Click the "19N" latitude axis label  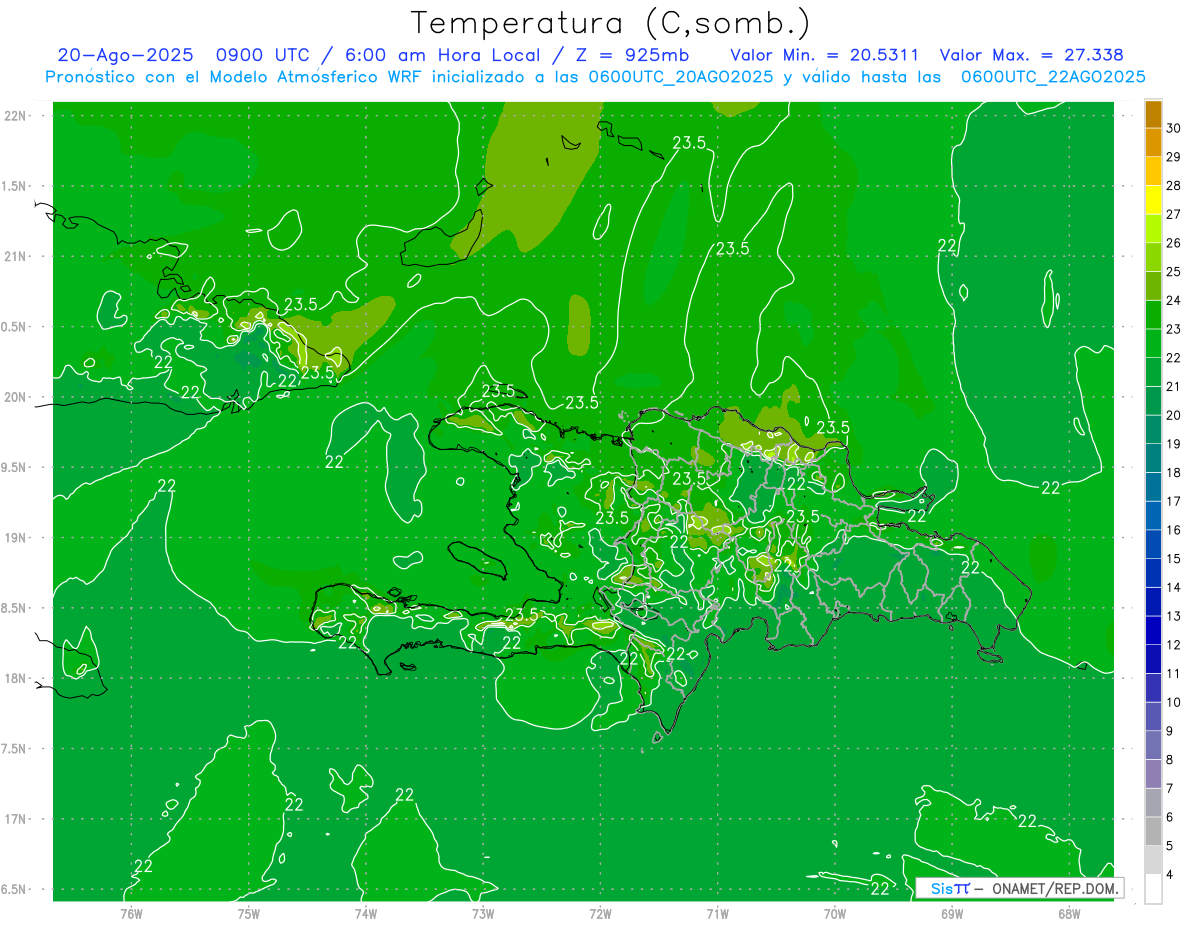tap(15, 537)
